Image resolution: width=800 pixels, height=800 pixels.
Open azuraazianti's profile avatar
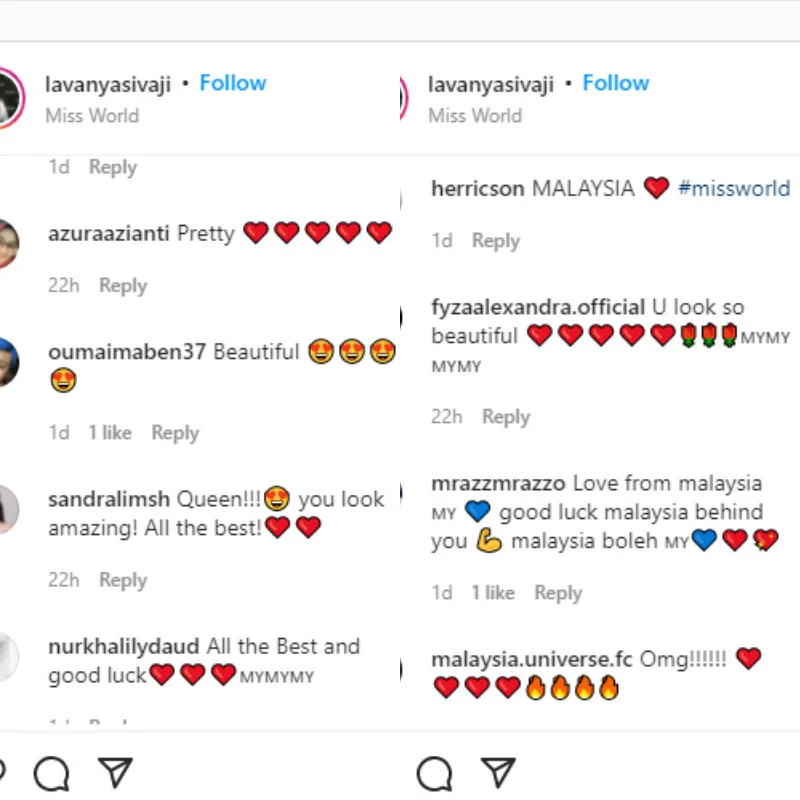click(x=8, y=243)
